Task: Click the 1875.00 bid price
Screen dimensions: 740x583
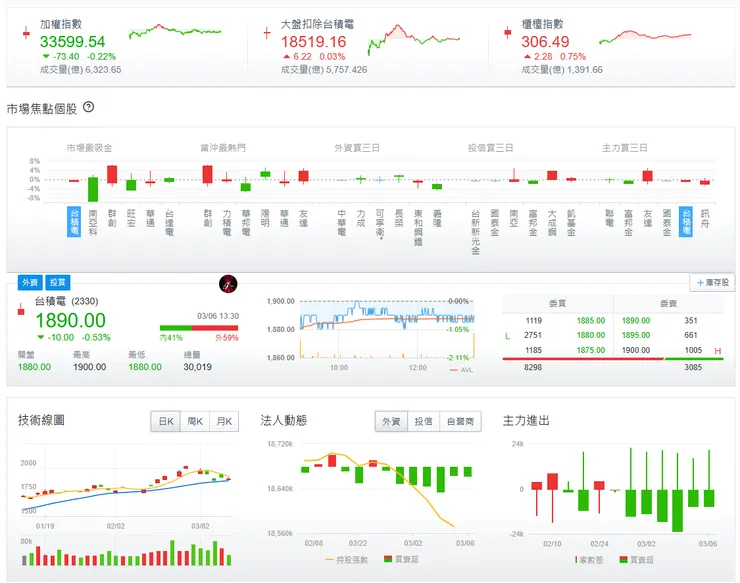Action: (x=591, y=350)
